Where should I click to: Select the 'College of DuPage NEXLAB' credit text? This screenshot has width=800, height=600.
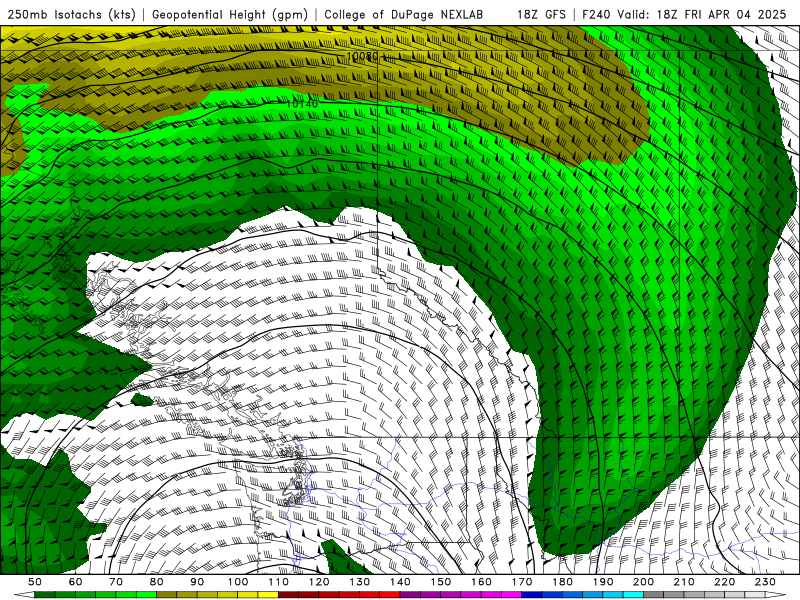point(403,14)
